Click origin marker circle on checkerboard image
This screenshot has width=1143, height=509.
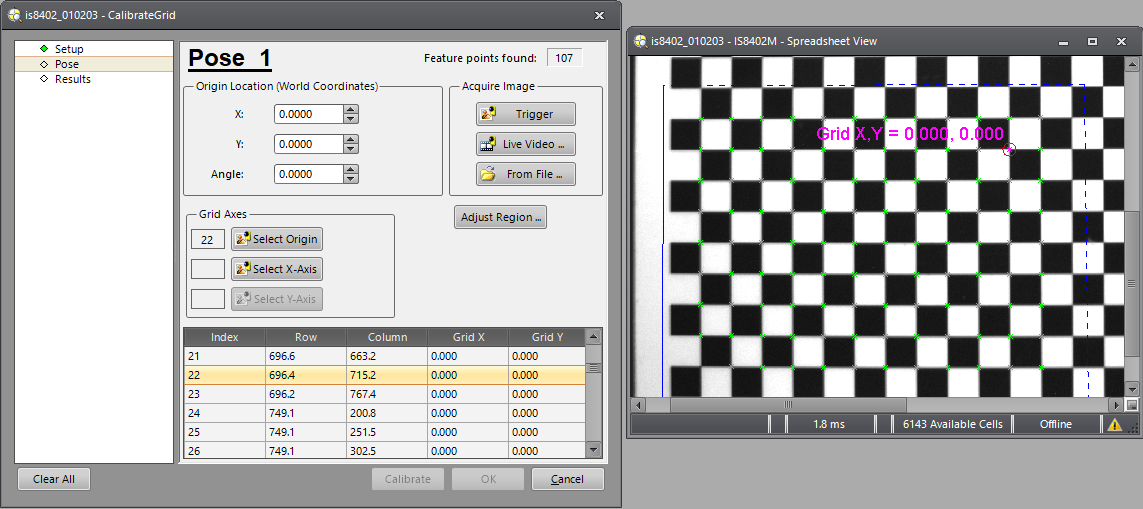click(x=1008, y=149)
